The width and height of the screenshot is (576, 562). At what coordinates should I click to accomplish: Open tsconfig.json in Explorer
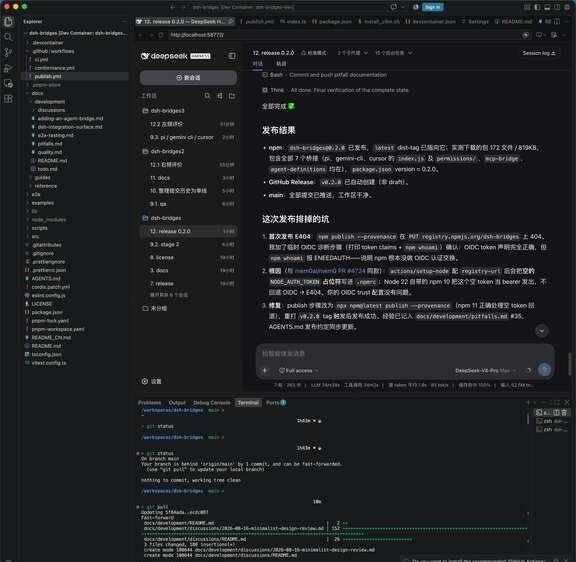(46, 354)
